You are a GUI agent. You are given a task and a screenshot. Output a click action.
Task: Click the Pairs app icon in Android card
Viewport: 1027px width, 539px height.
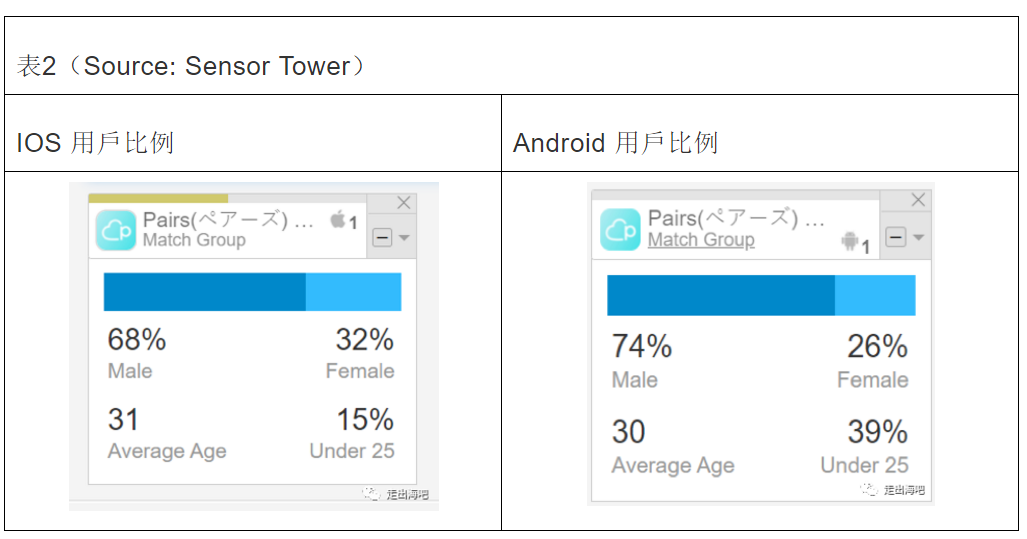pos(620,230)
